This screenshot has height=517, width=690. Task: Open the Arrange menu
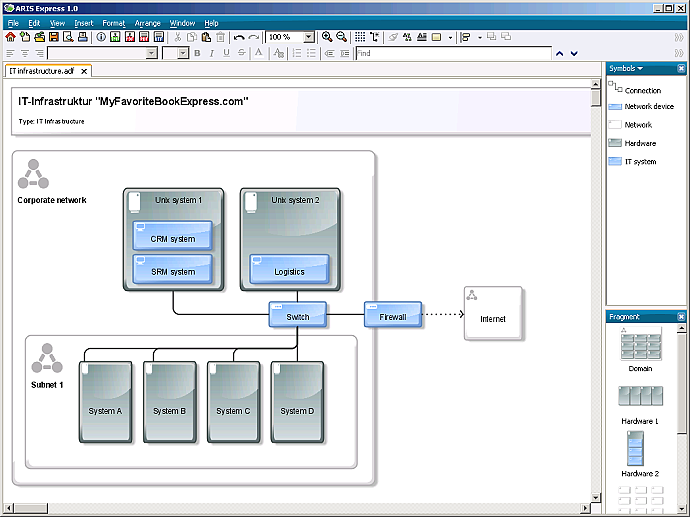pyautogui.click(x=147, y=23)
